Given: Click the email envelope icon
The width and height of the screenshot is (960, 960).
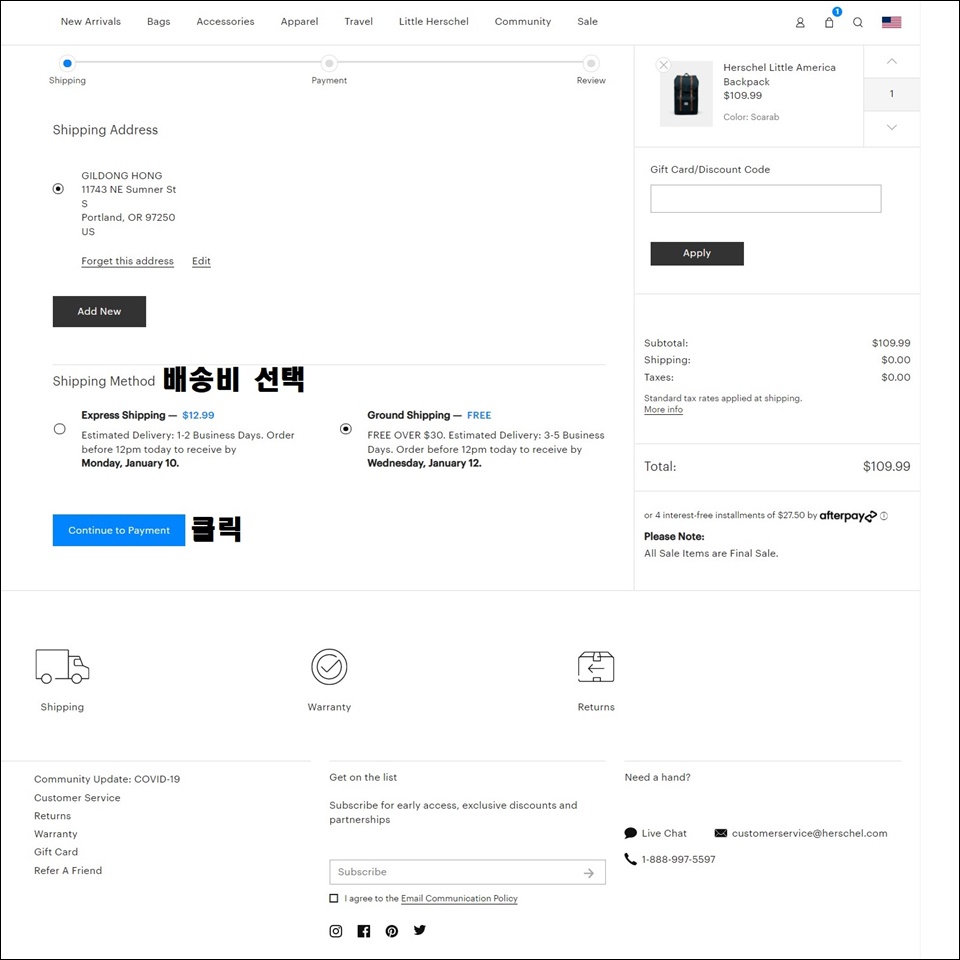Looking at the screenshot, I should (x=721, y=833).
